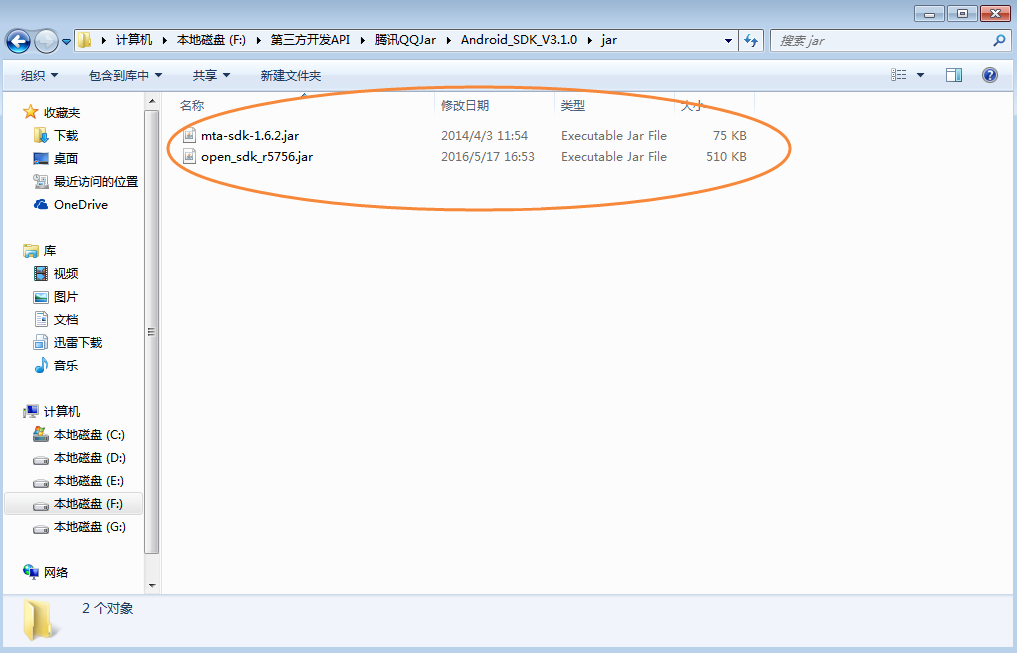Image resolution: width=1017 pixels, height=653 pixels.
Task: Select 计算机 in the address path
Action: [134, 40]
